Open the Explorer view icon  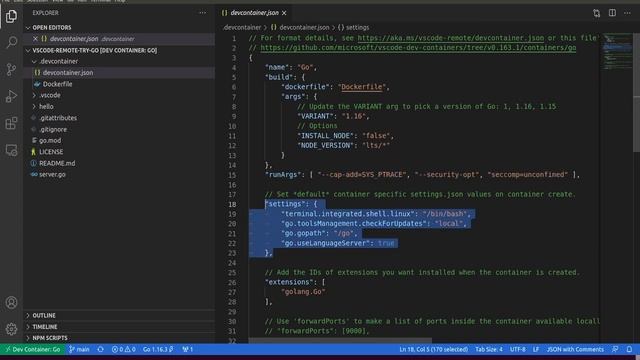[x=11, y=16]
